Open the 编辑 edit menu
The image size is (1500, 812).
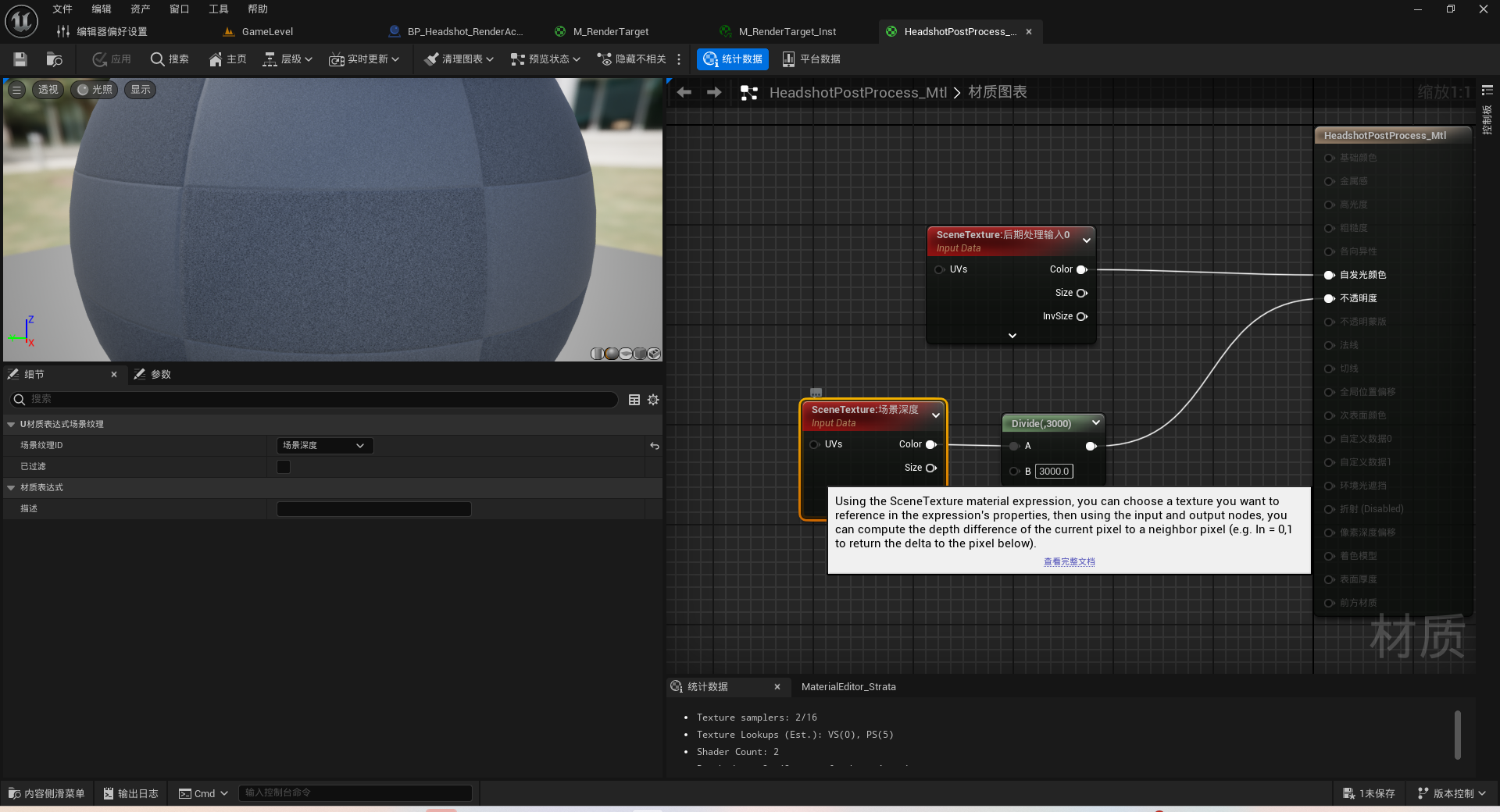[102, 9]
